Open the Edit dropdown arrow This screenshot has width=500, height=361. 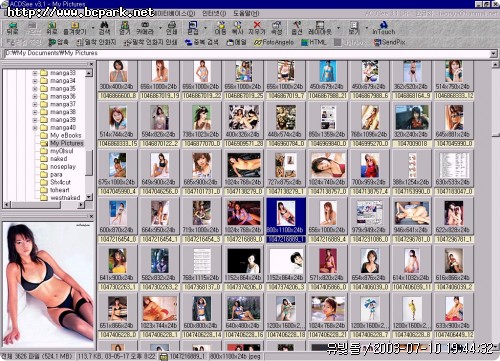click(205, 28)
